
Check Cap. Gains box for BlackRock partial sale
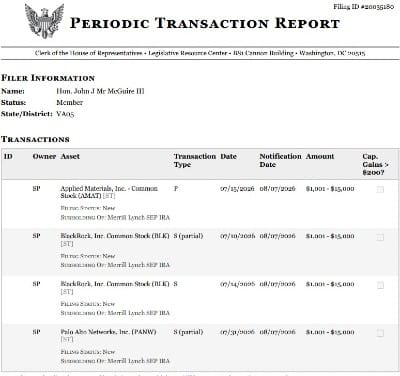click(x=380, y=237)
